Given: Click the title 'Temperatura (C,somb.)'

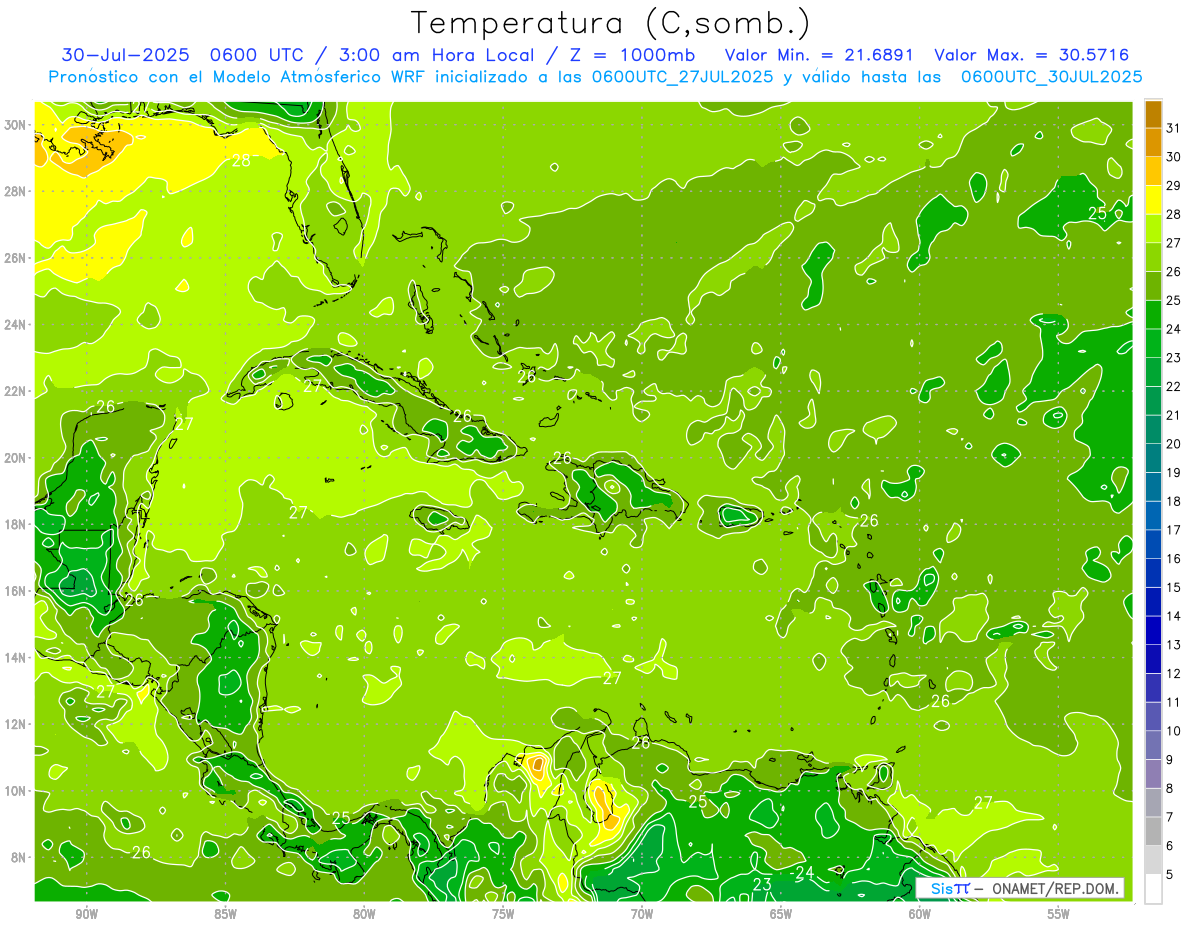Looking at the screenshot, I should 611,23.
